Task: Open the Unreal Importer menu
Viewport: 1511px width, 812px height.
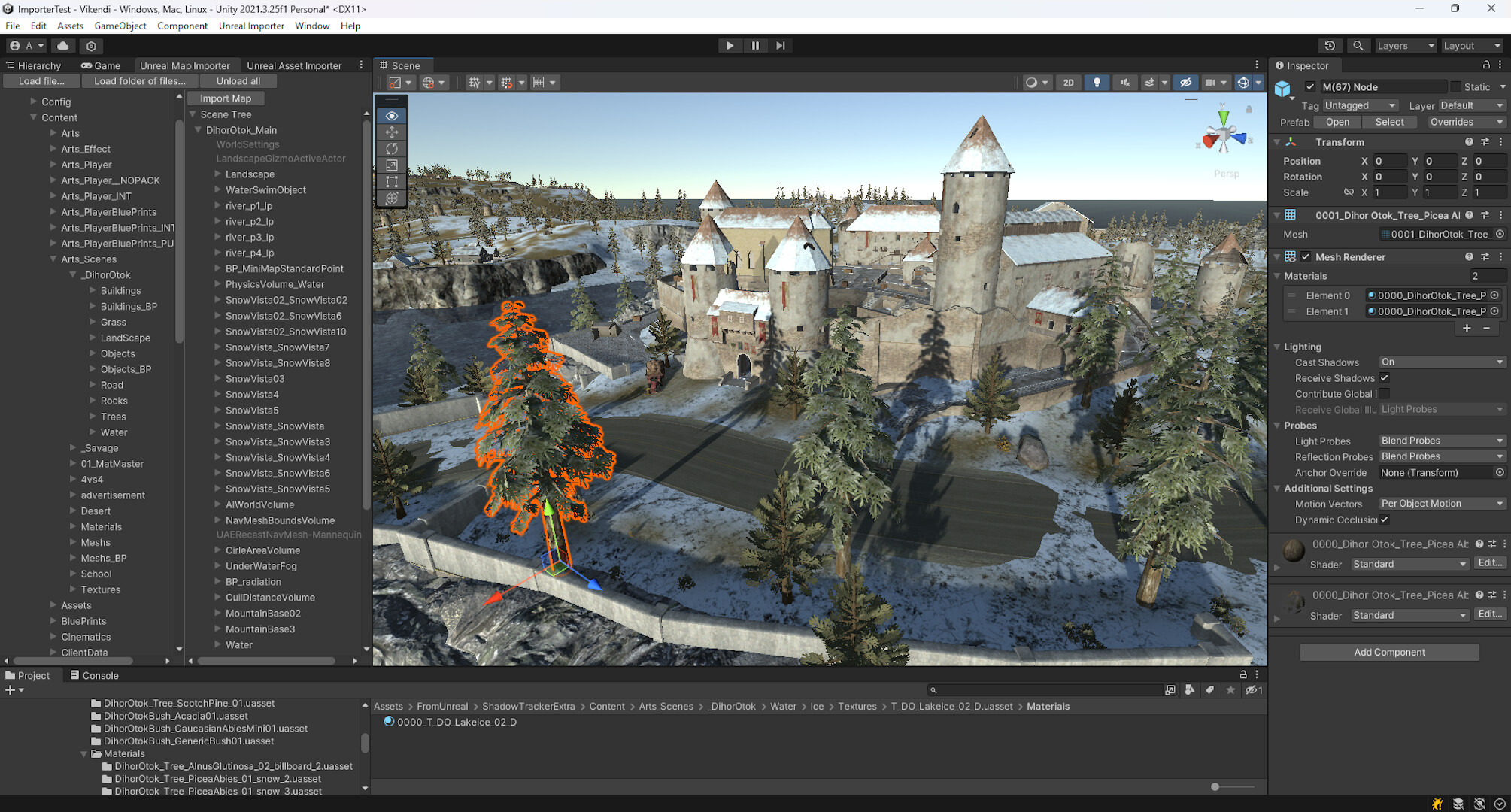Action: tap(251, 25)
